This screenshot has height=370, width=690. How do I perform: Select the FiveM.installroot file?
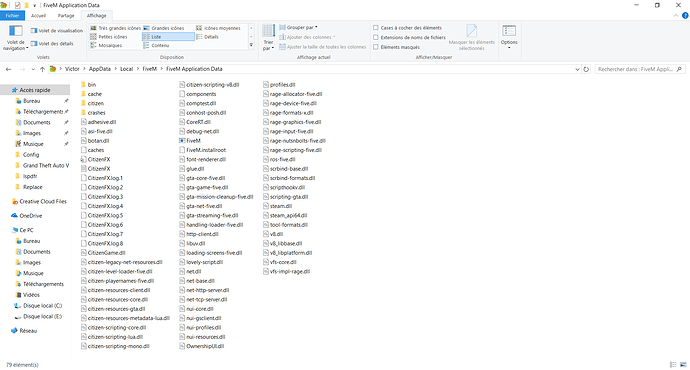202,150
